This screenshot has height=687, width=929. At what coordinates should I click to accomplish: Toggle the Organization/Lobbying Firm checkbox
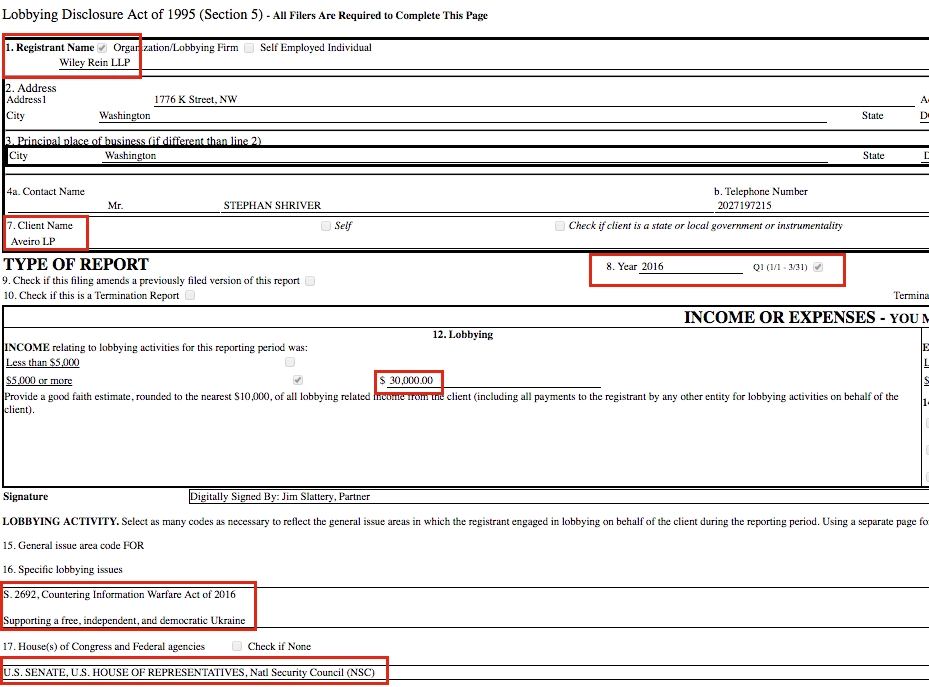coord(102,48)
